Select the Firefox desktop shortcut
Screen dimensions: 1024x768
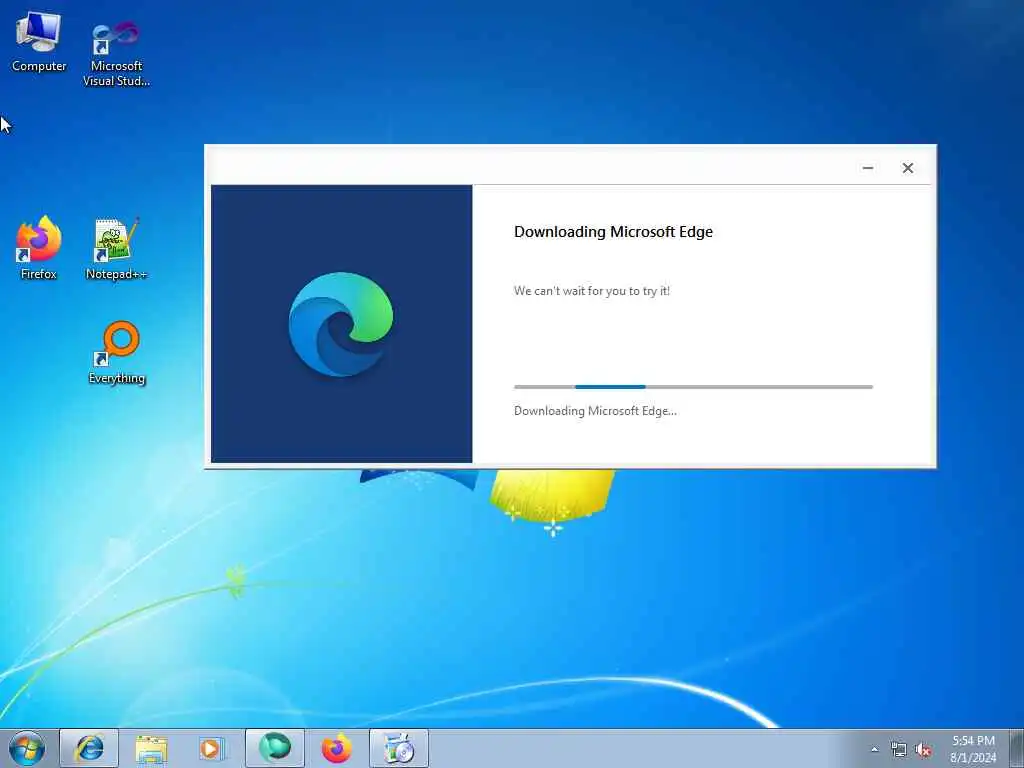point(39,248)
